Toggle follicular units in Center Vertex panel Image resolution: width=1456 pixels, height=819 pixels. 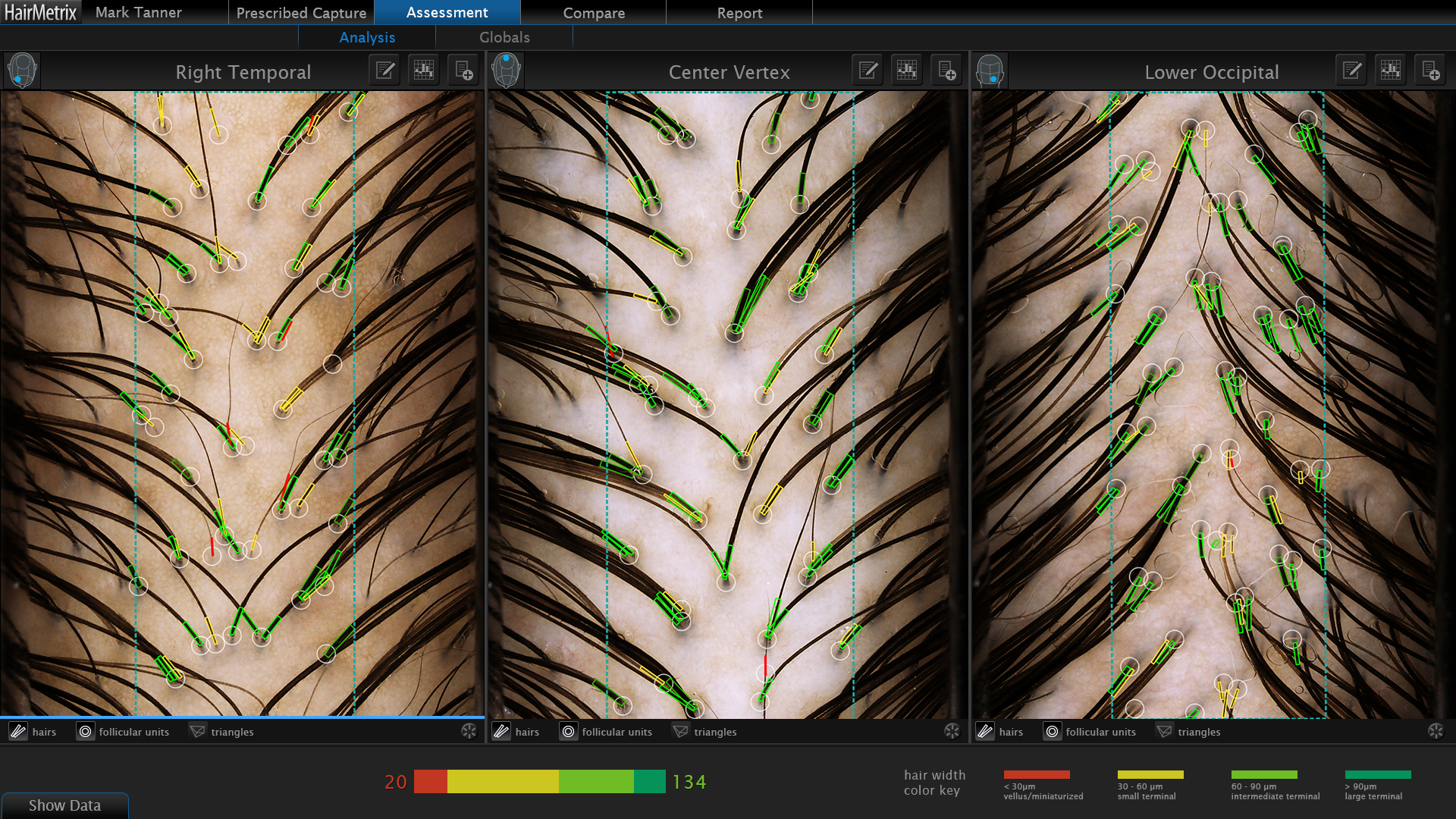(606, 732)
